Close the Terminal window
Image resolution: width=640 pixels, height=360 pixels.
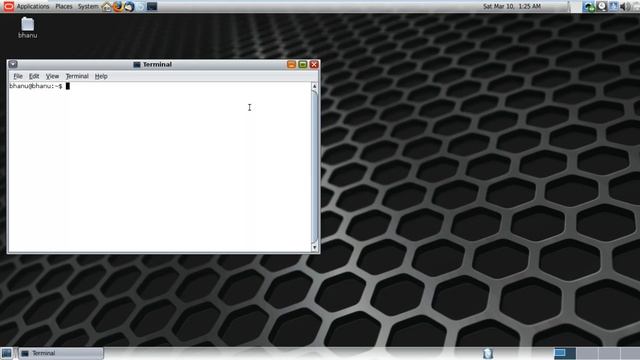314,64
